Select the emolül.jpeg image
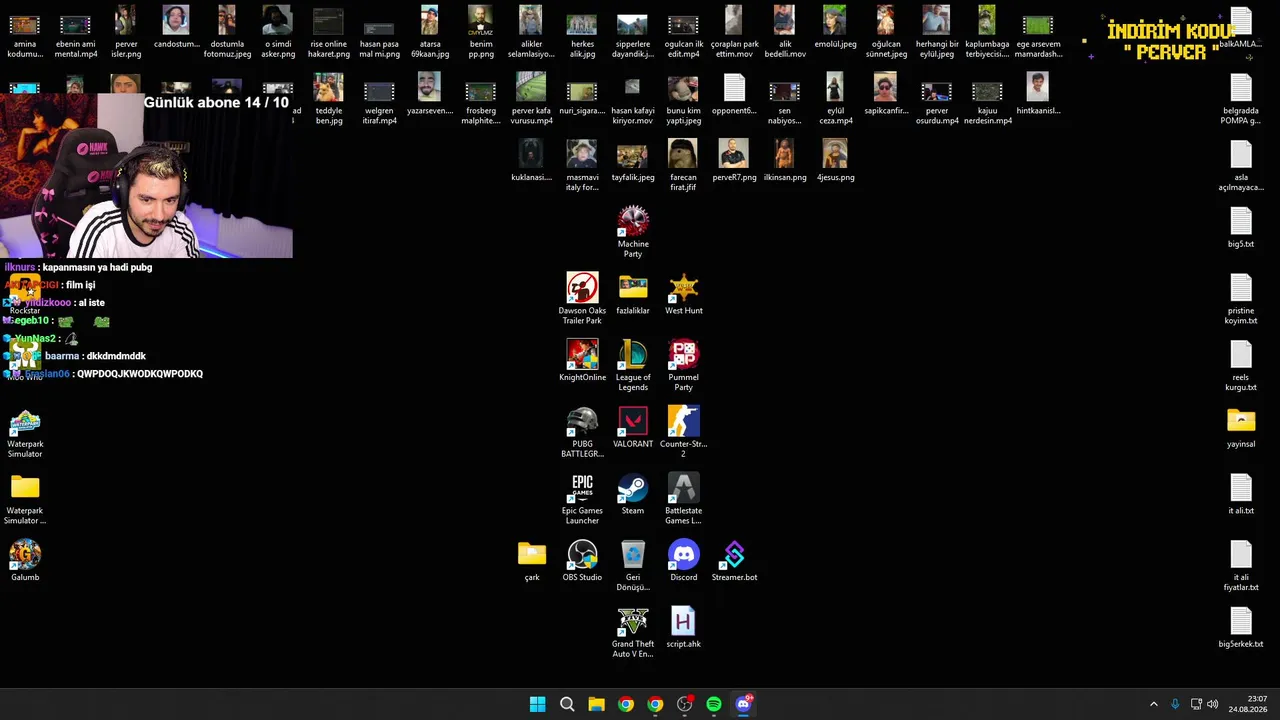The width and height of the screenshot is (1280, 720). click(x=836, y=27)
